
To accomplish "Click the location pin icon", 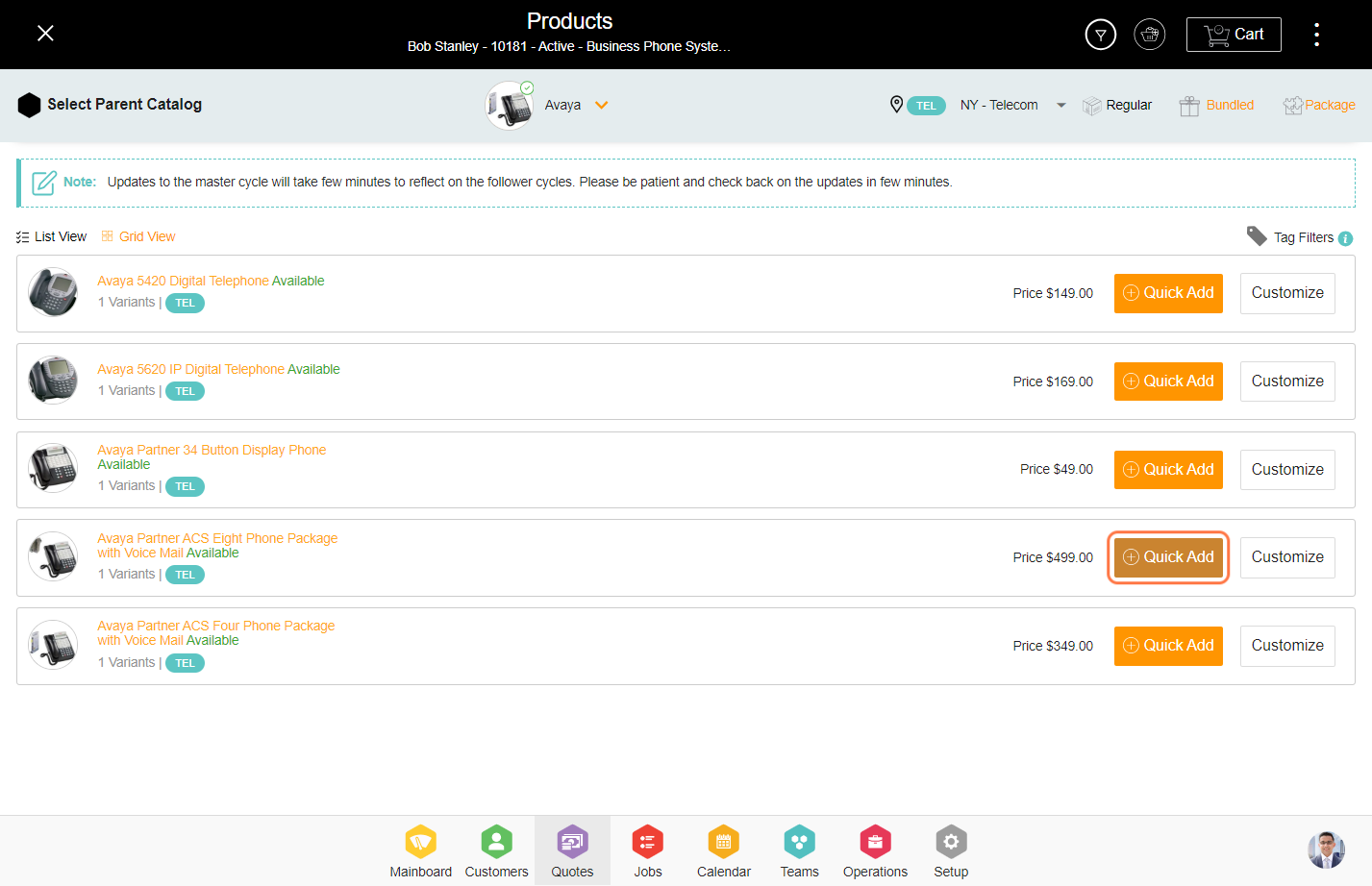I will point(896,104).
